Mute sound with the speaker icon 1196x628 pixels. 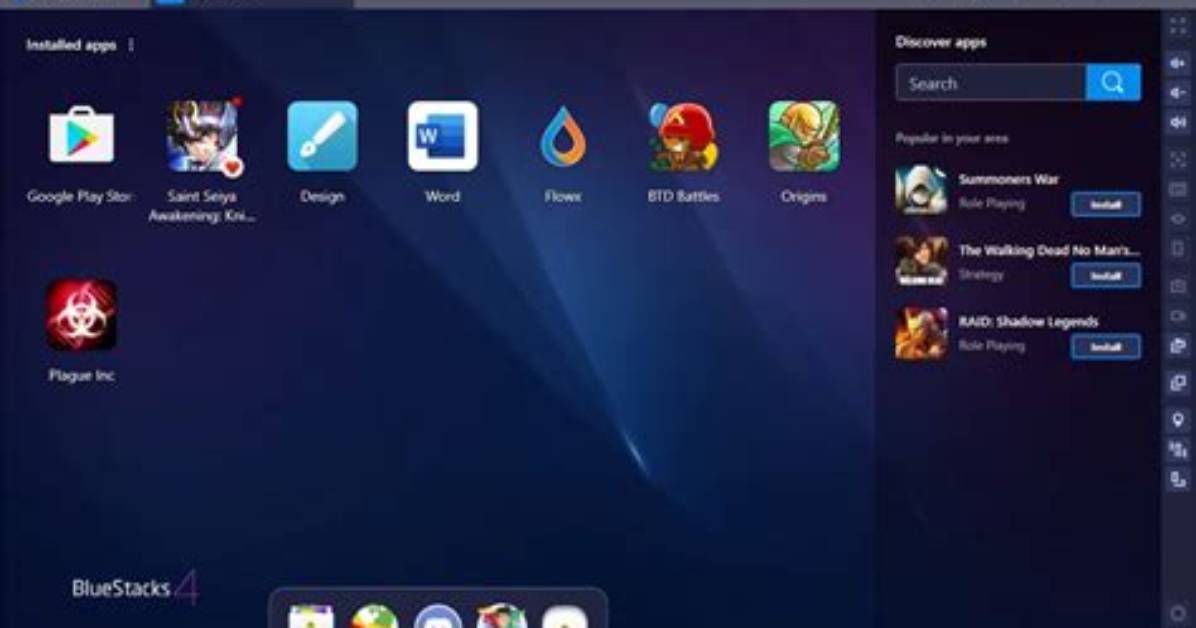click(1178, 122)
